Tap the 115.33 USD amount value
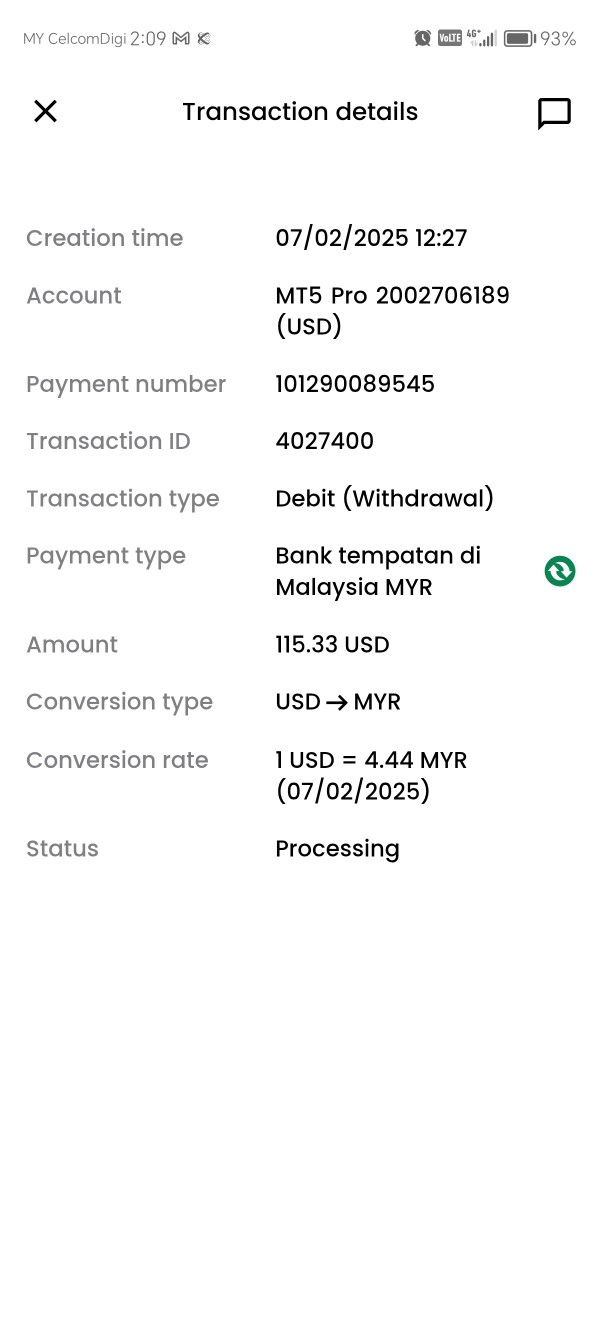Viewport: 600px width, 1326px height. pyautogui.click(x=332, y=645)
